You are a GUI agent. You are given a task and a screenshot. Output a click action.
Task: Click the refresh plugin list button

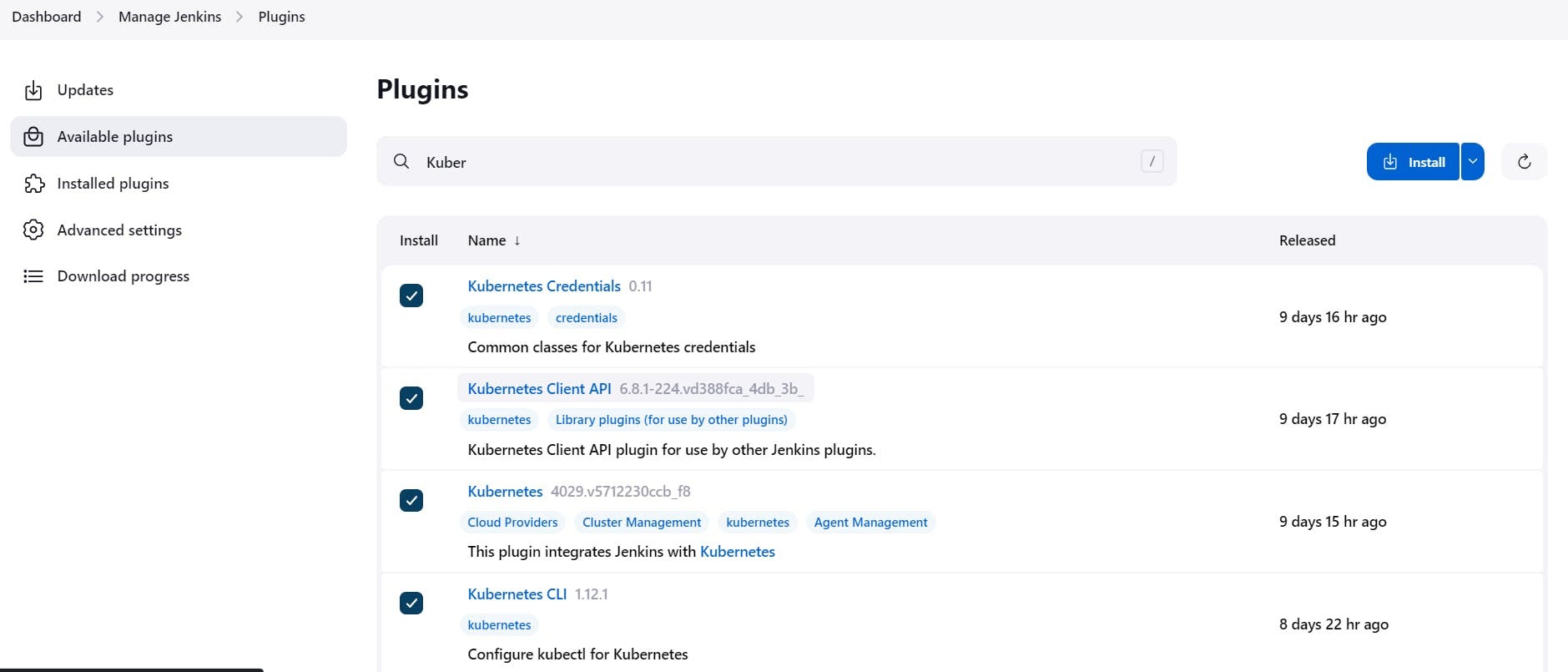(x=1524, y=161)
